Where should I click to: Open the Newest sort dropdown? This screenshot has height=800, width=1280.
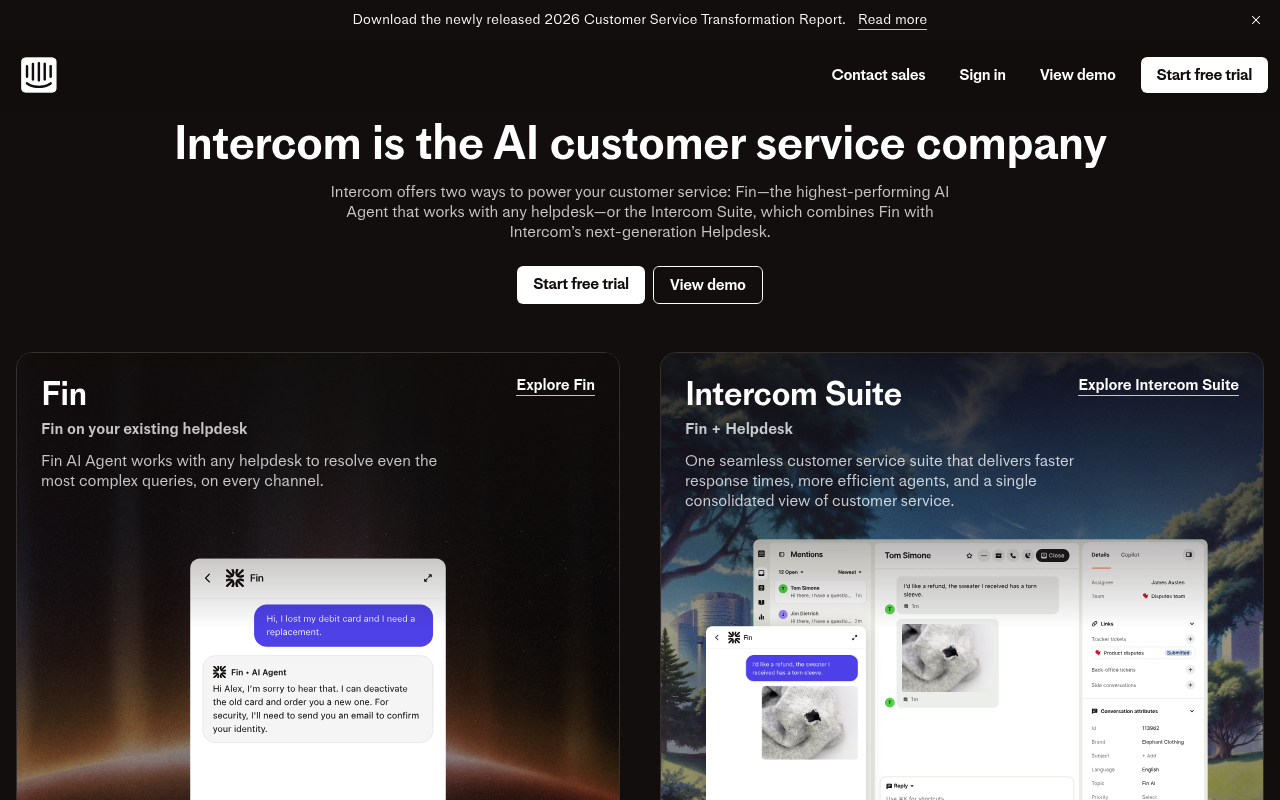pyautogui.click(x=850, y=572)
